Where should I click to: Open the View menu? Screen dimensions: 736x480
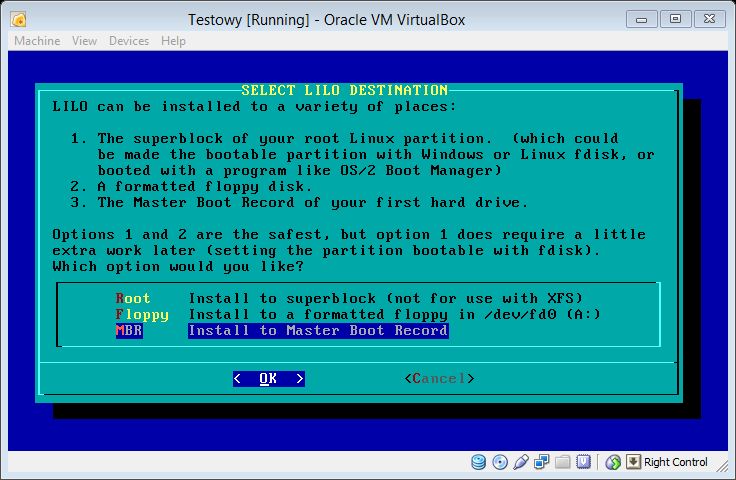pyautogui.click(x=84, y=41)
